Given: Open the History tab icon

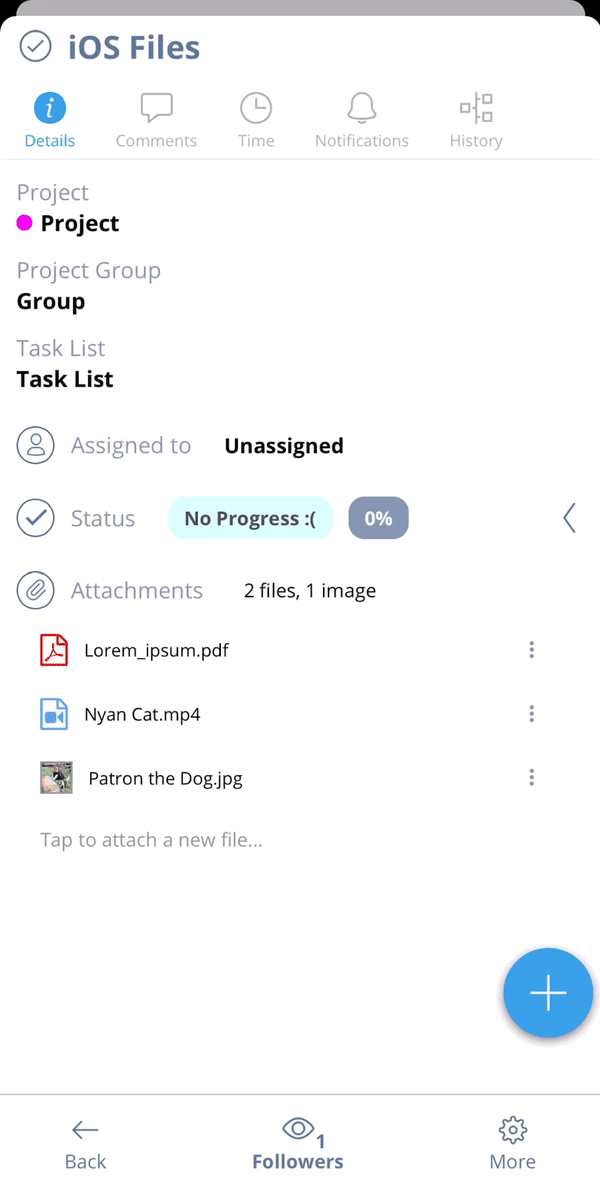Looking at the screenshot, I should coord(476,109).
